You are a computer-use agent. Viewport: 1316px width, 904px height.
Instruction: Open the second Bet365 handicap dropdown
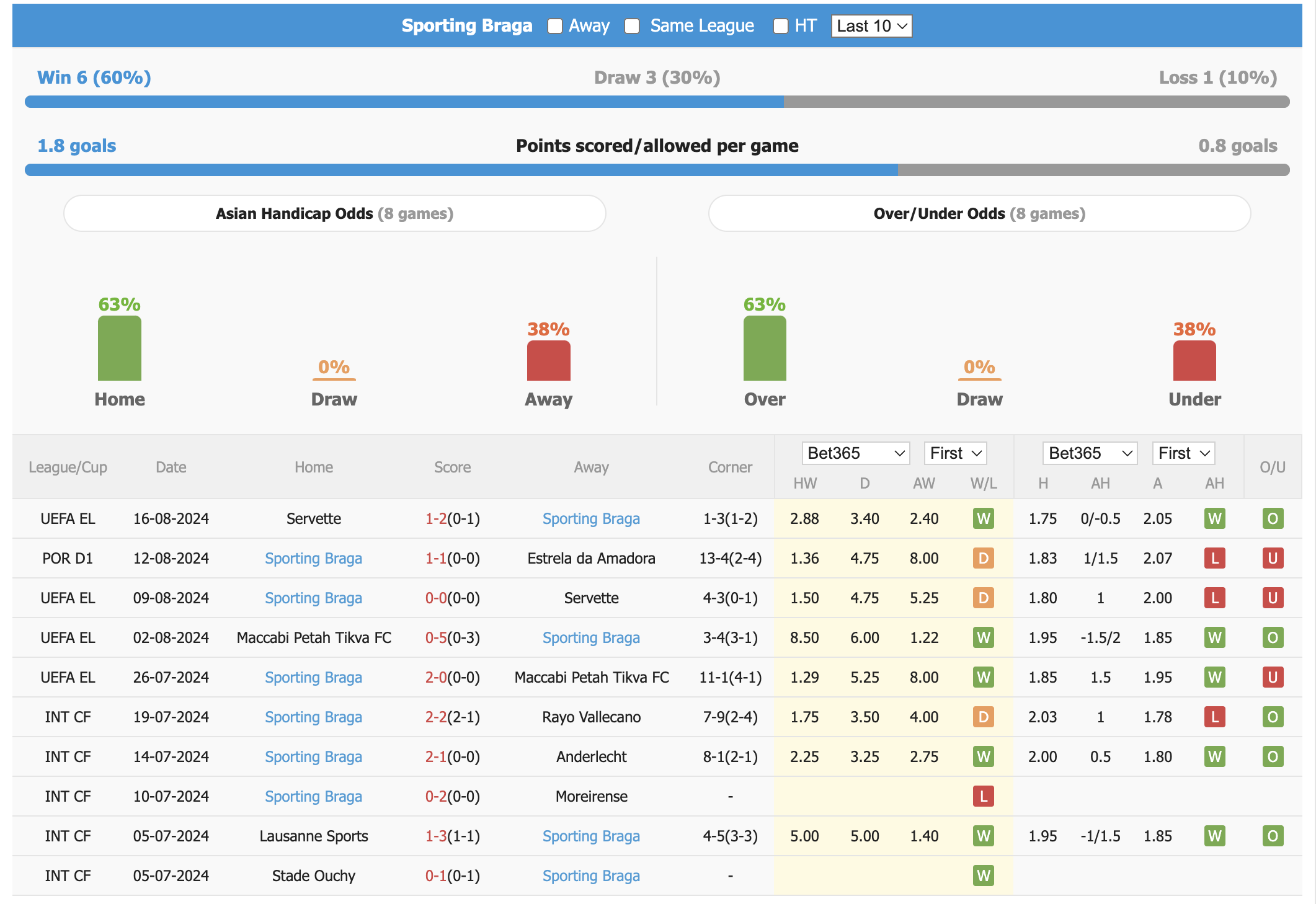1090,453
